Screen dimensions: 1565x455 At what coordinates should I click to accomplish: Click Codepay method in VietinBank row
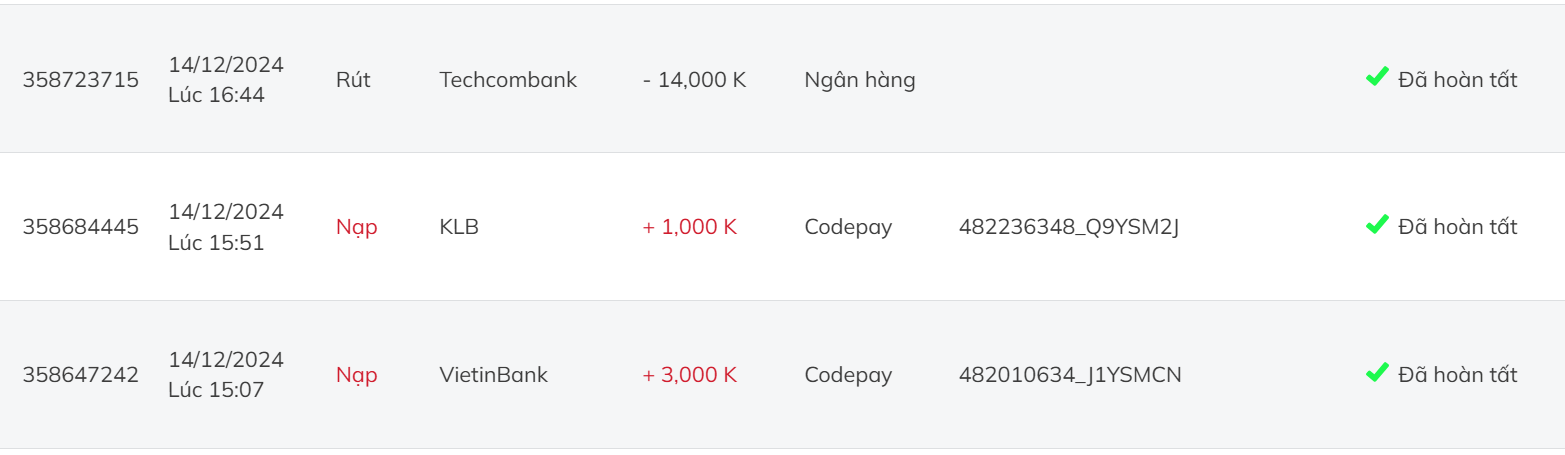(848, 376)
